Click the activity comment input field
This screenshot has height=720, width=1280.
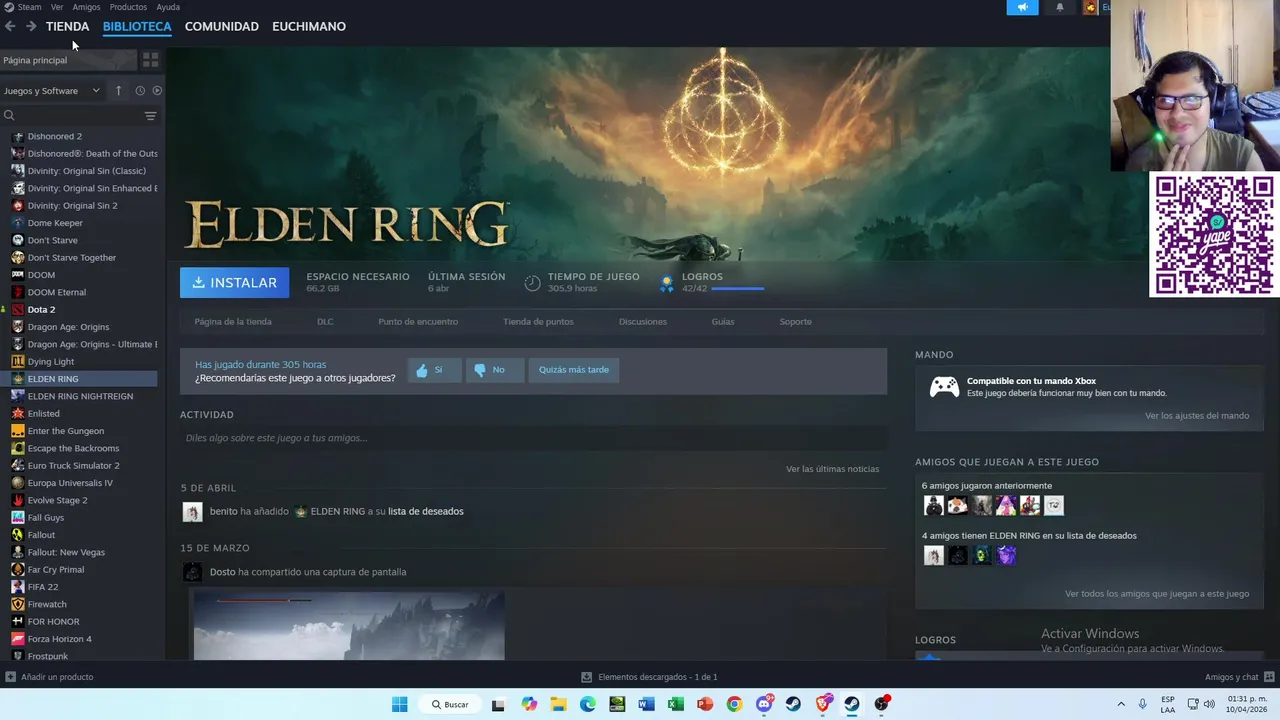pos(533,438)
